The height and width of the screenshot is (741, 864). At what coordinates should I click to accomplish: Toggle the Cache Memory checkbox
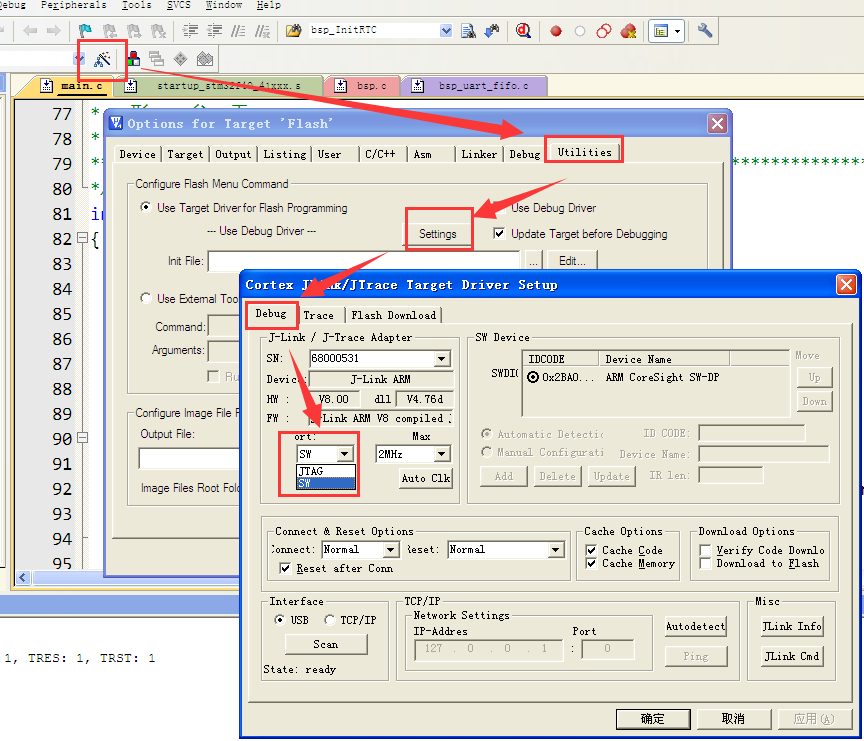point(591,563)
